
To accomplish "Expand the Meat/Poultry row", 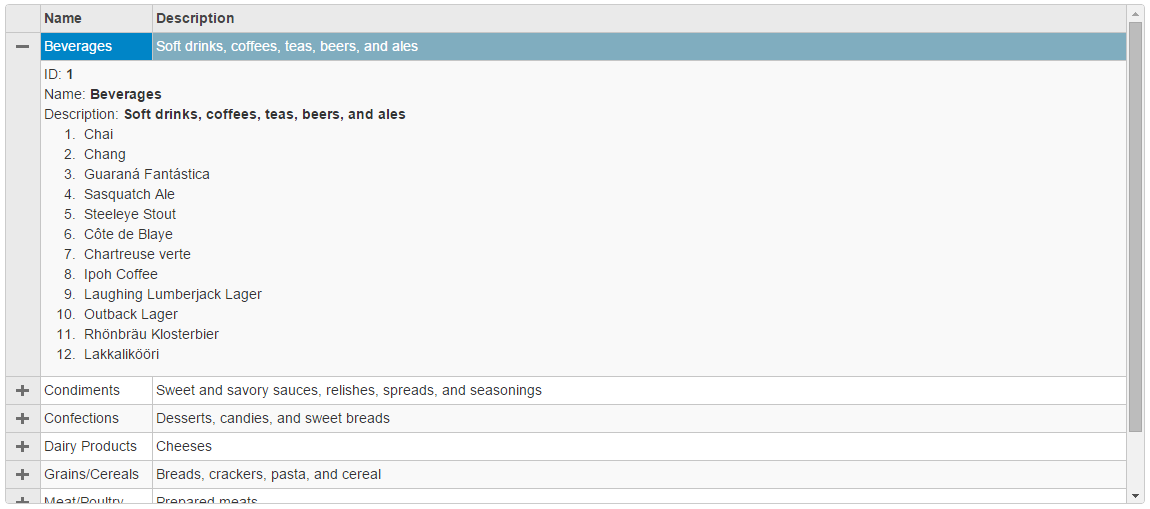I will 23,499.
